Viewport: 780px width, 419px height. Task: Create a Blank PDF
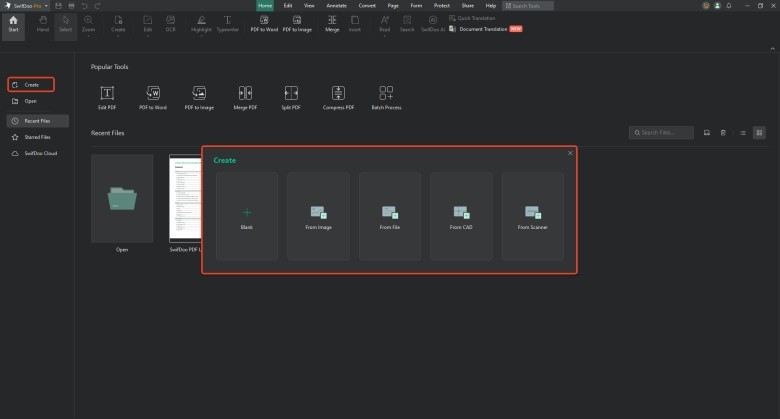(x=247, y=216)
